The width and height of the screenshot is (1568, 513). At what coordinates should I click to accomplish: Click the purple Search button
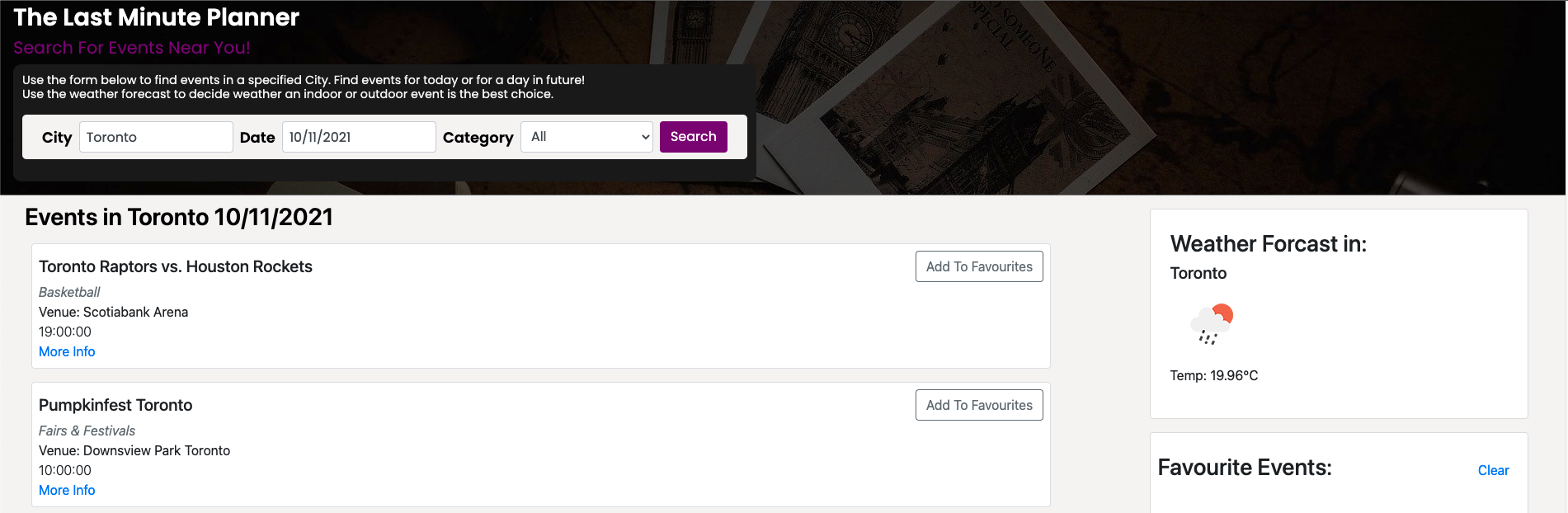pyautogui.click(x=693, y=137)
